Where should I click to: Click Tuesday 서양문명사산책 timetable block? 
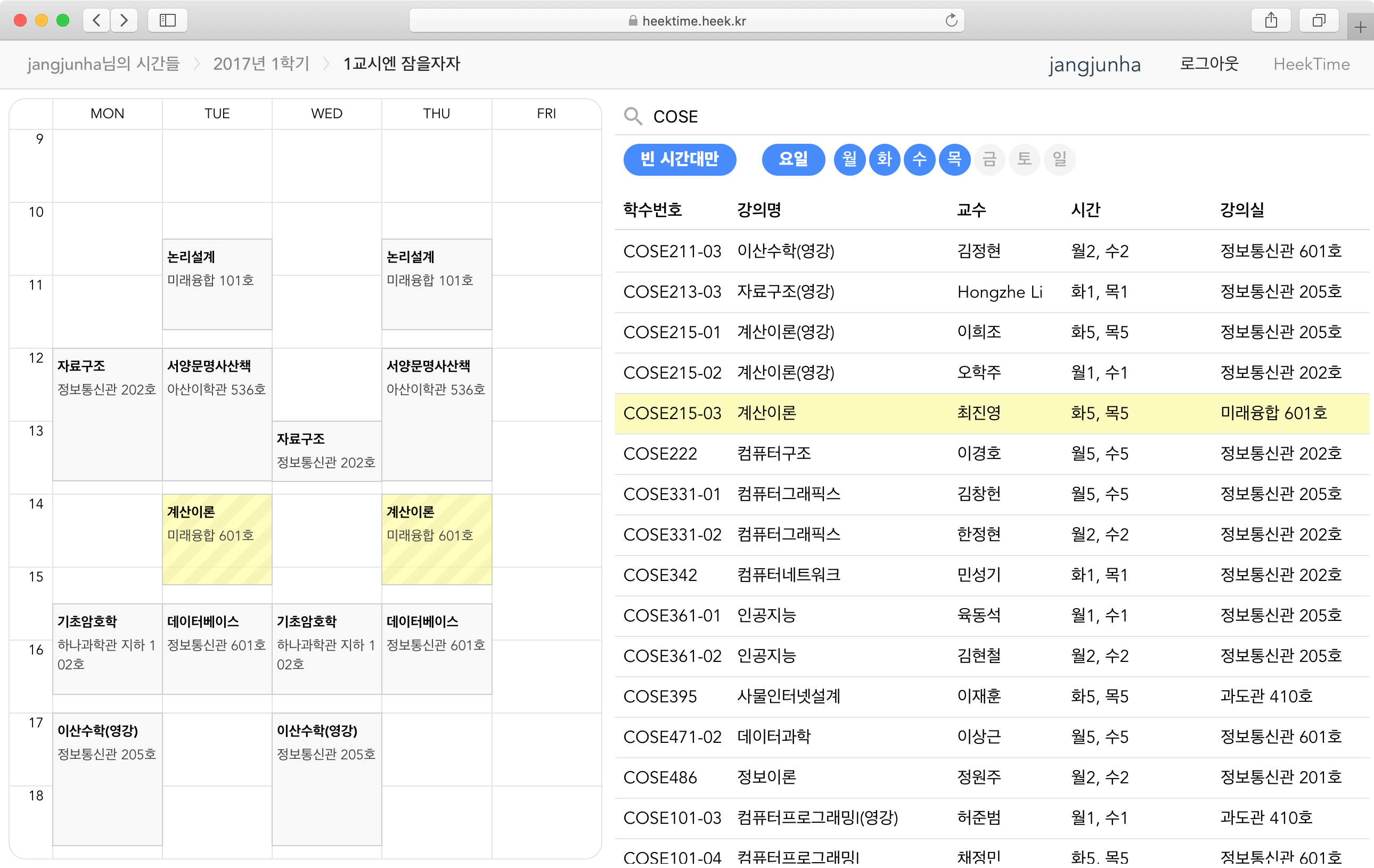coord(217,415)
